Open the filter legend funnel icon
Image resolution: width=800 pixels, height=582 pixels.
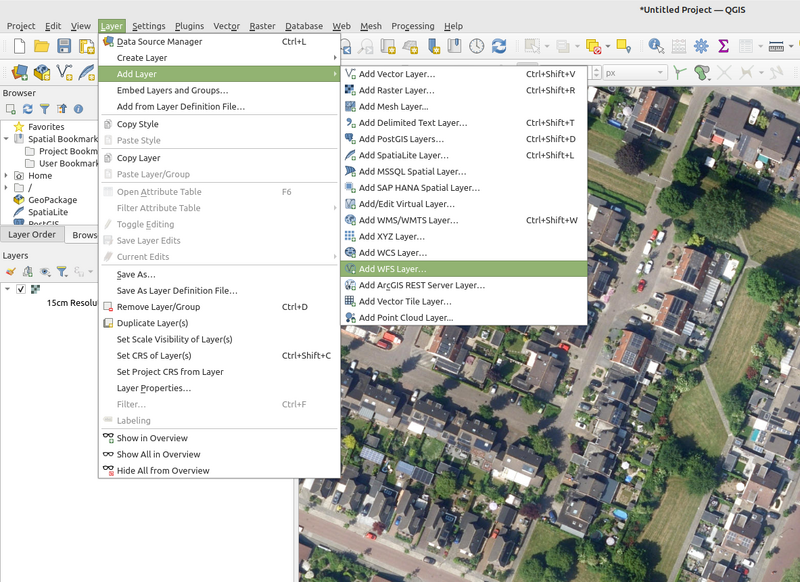point(62,271)
